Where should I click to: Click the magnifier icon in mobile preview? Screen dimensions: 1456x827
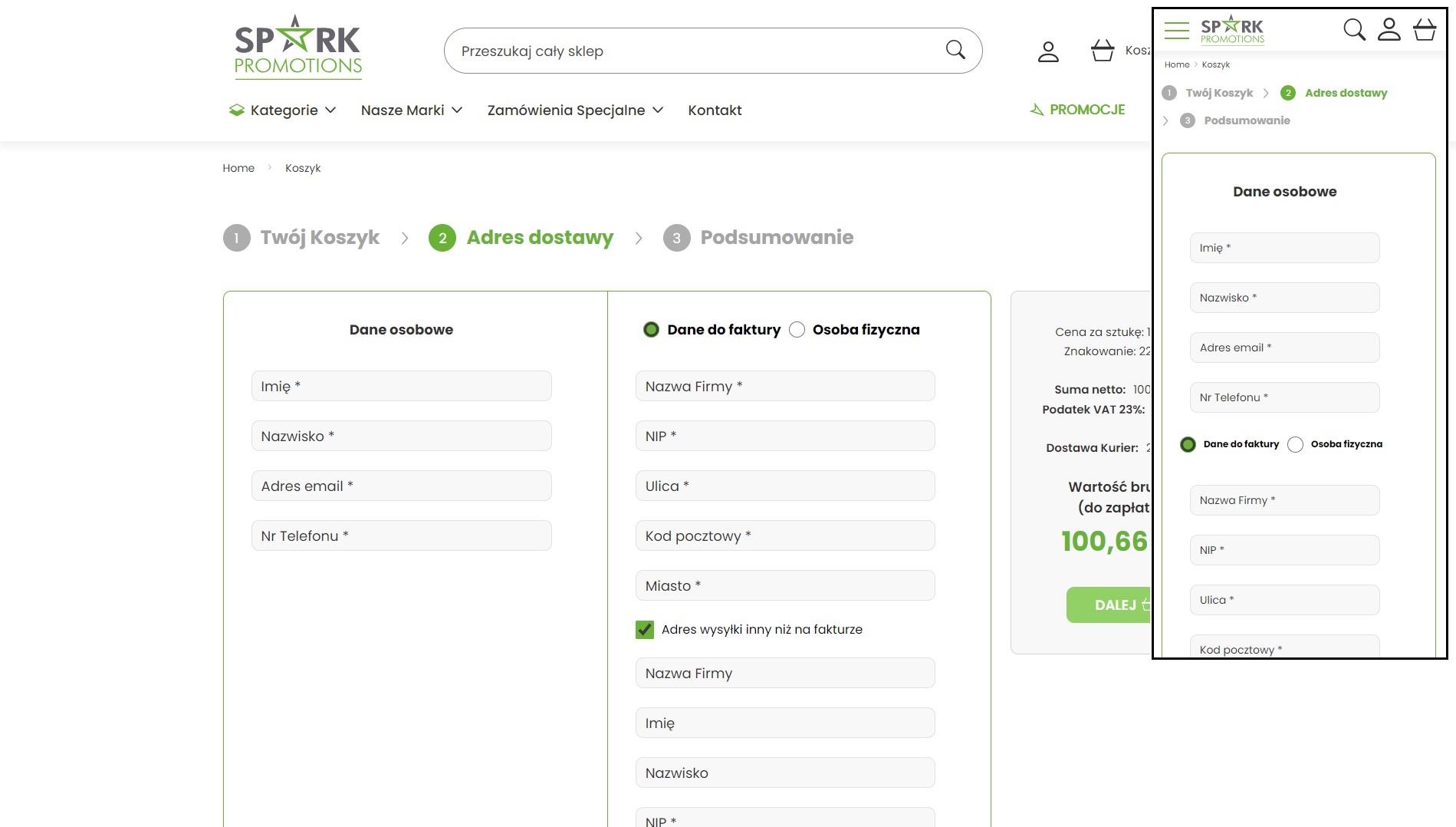[1355, 30]
